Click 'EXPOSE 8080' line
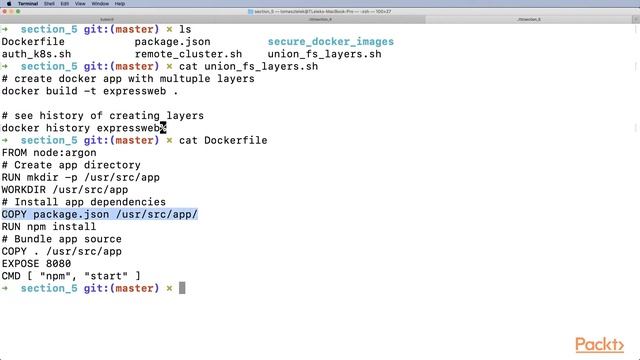This screenshot has width=640, height=360. (36, 264)
